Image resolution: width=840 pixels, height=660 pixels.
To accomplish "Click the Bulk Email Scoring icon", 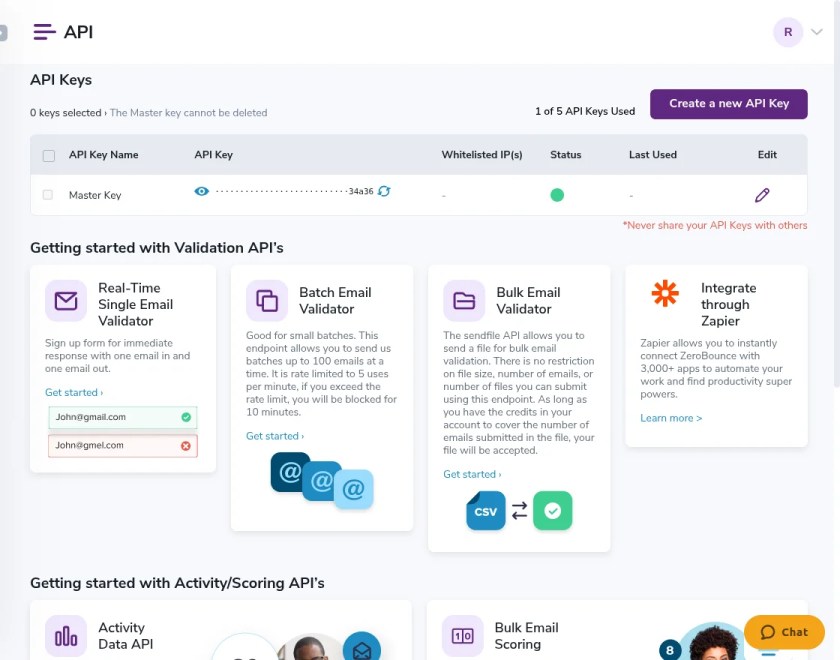I will tap(462, 636).
